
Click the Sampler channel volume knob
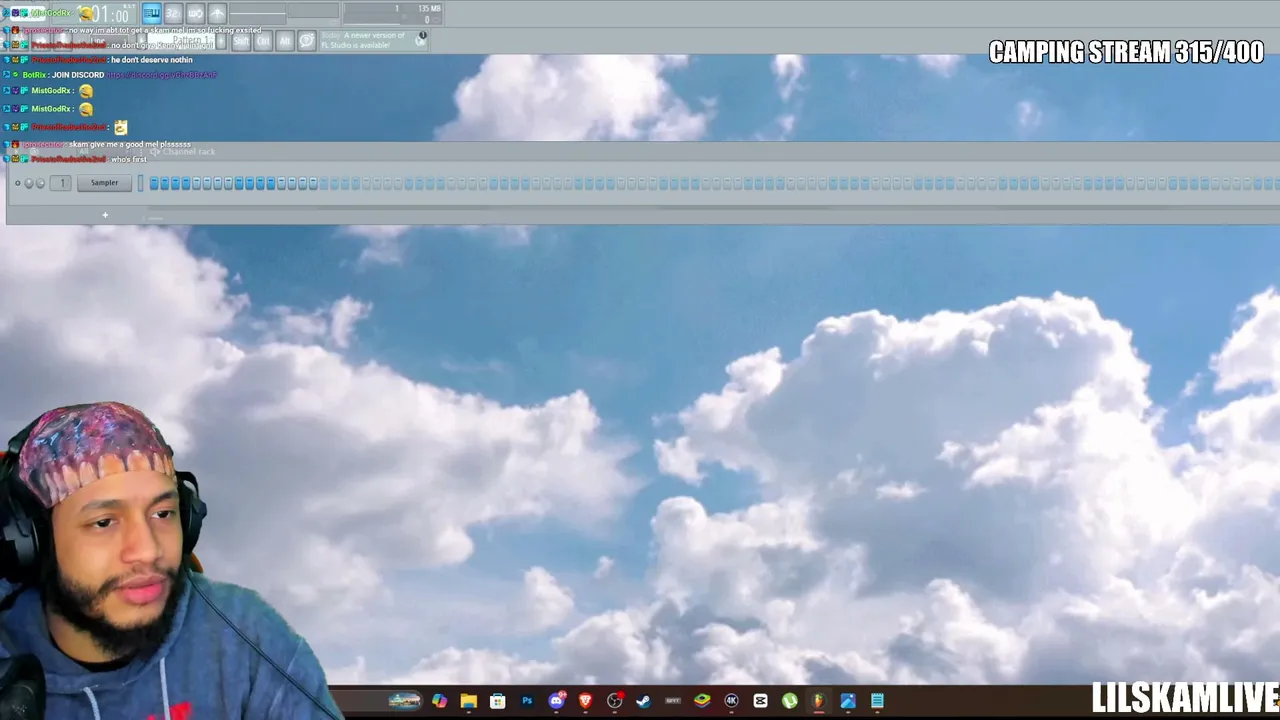(40, 183)
